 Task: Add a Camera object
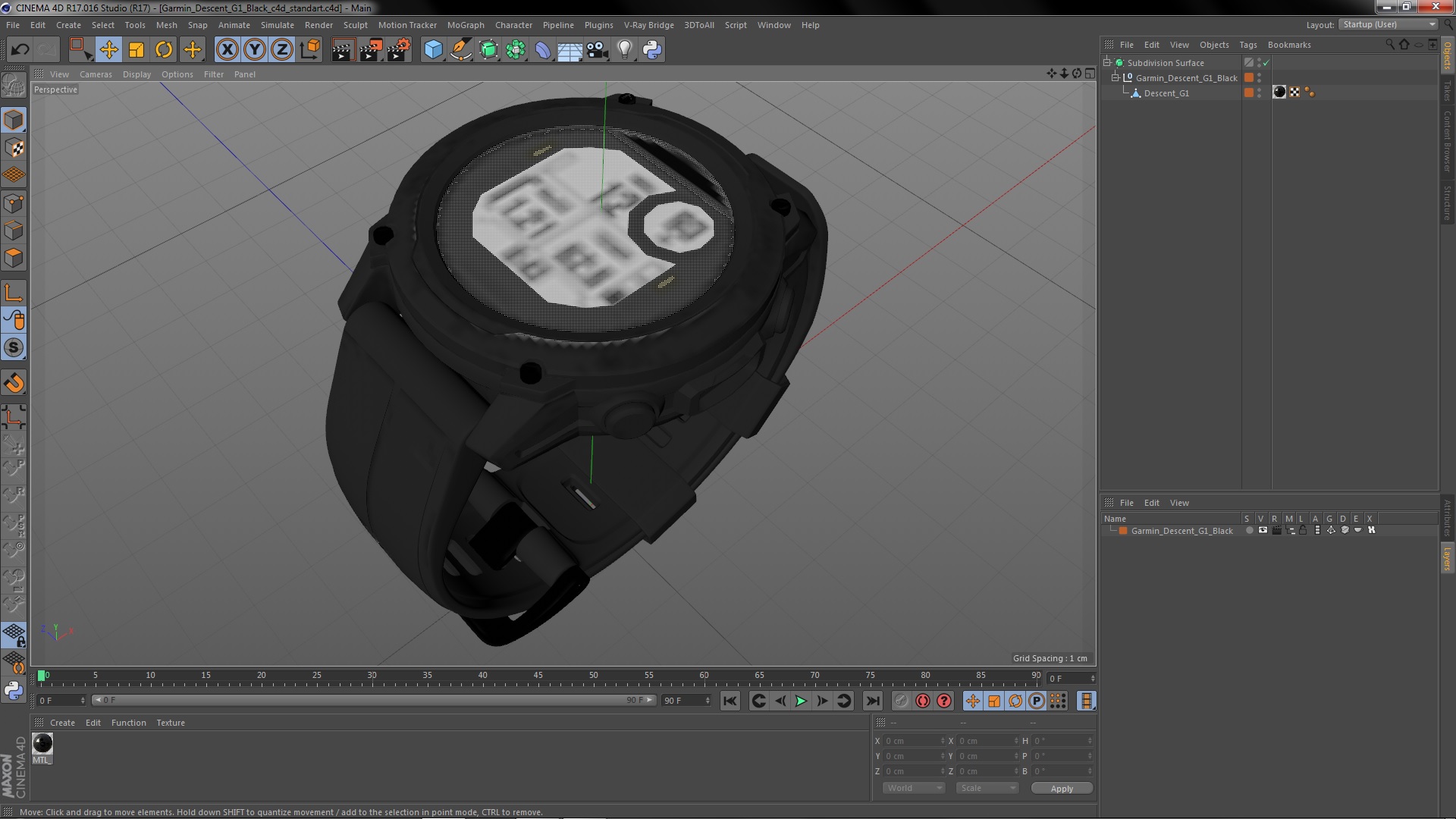click(x=598, y=50)
